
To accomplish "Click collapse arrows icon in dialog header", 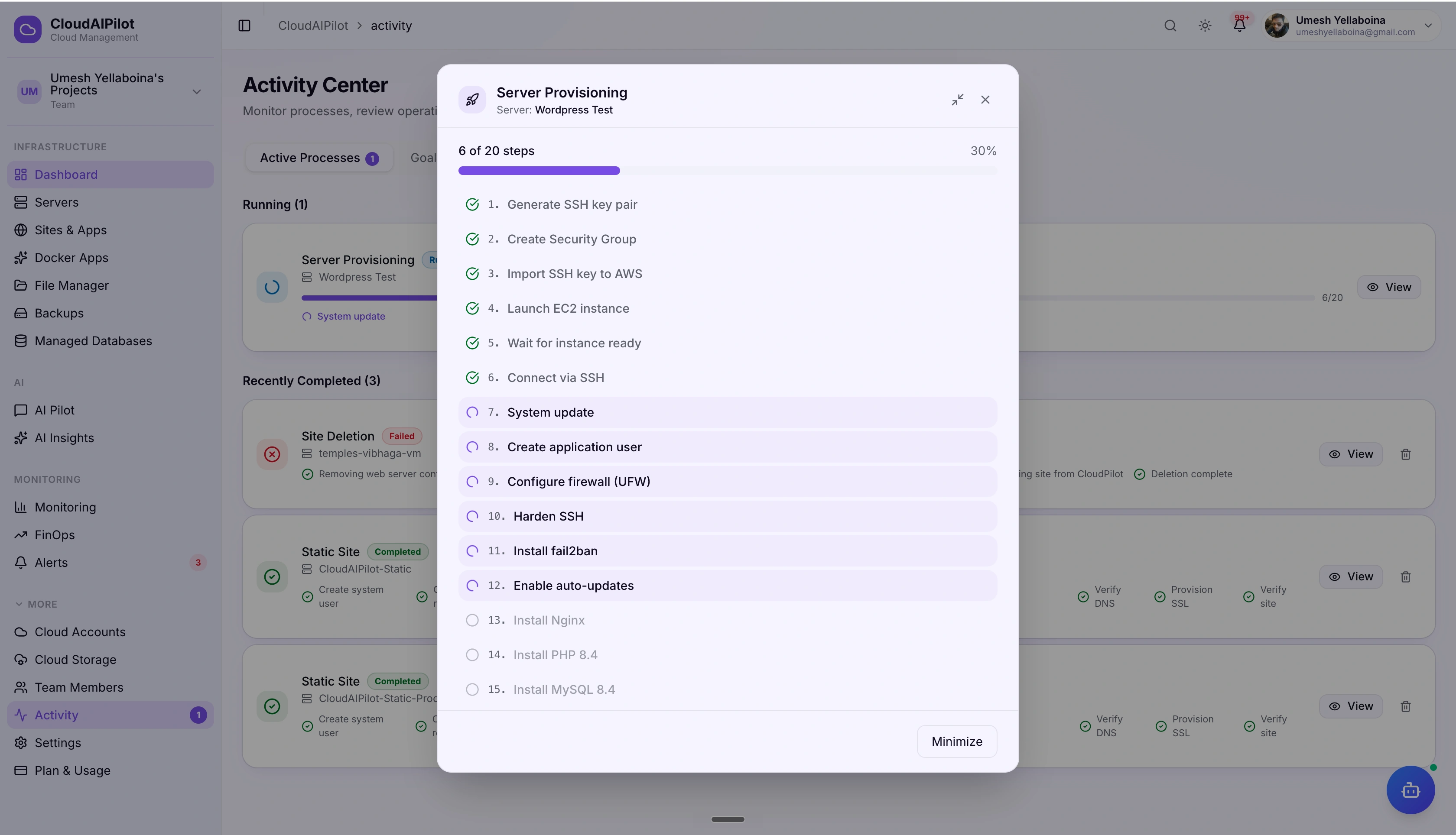I will (x=958, y=100).
